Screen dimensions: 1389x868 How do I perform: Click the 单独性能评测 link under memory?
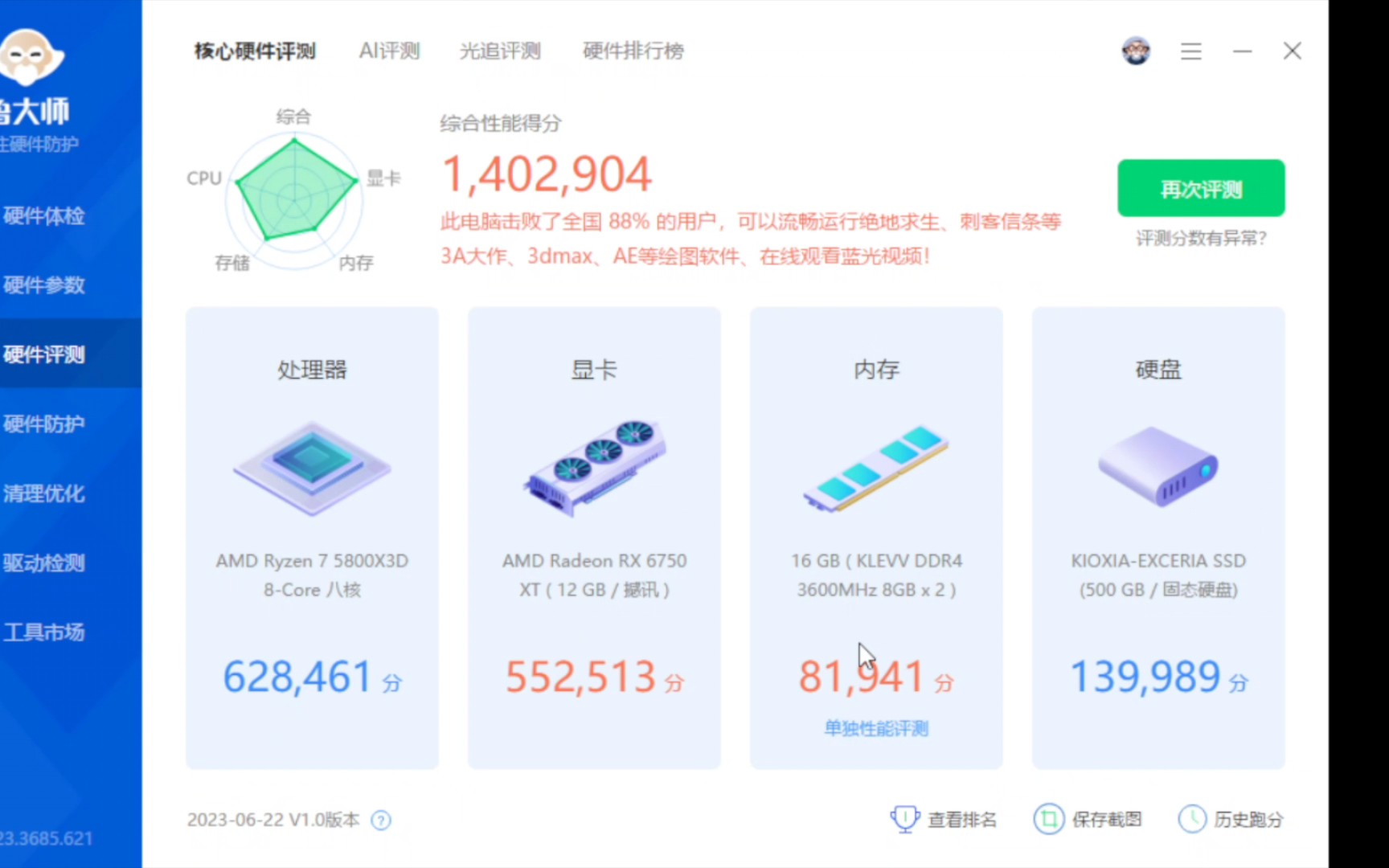click(876, 728)
